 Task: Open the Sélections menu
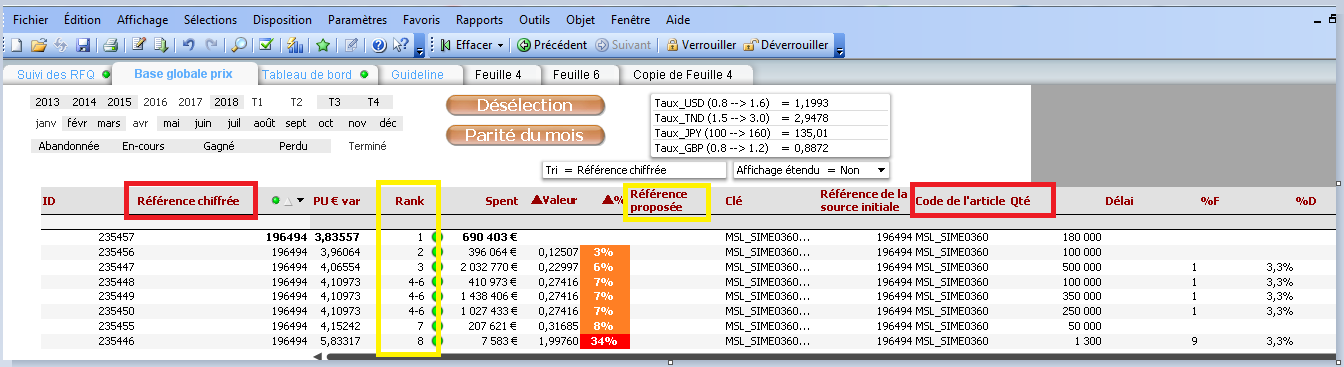(x=211, y=20)
